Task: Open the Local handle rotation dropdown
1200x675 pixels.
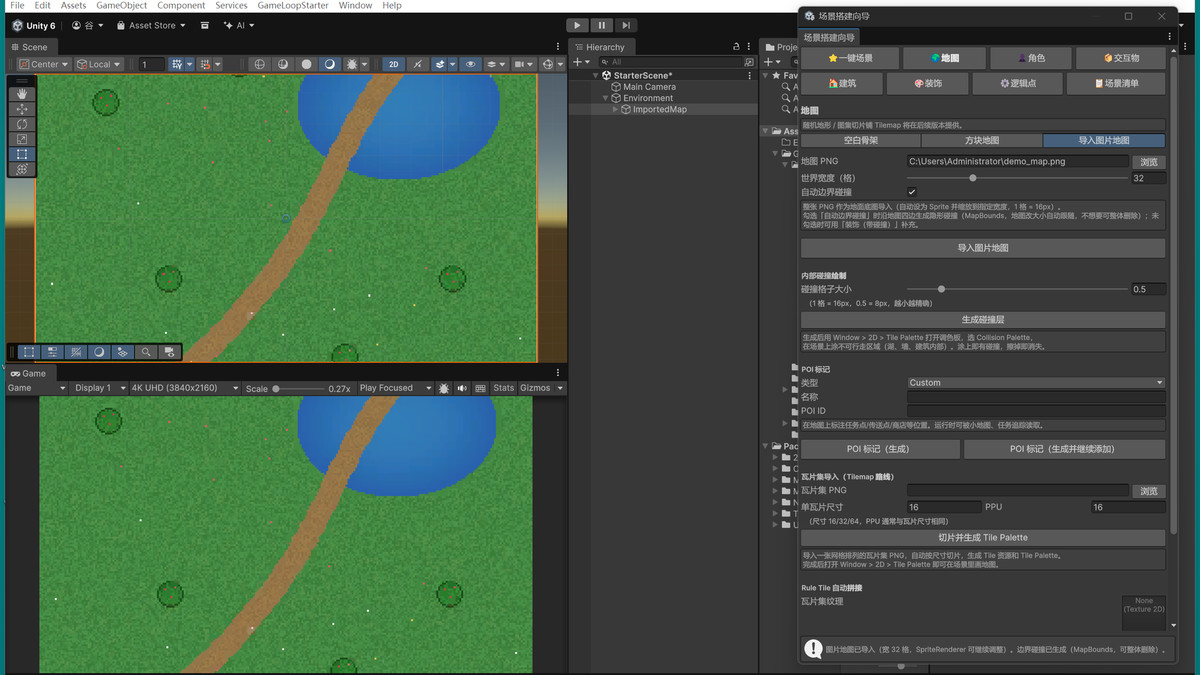Action: (x=99, y=64)
